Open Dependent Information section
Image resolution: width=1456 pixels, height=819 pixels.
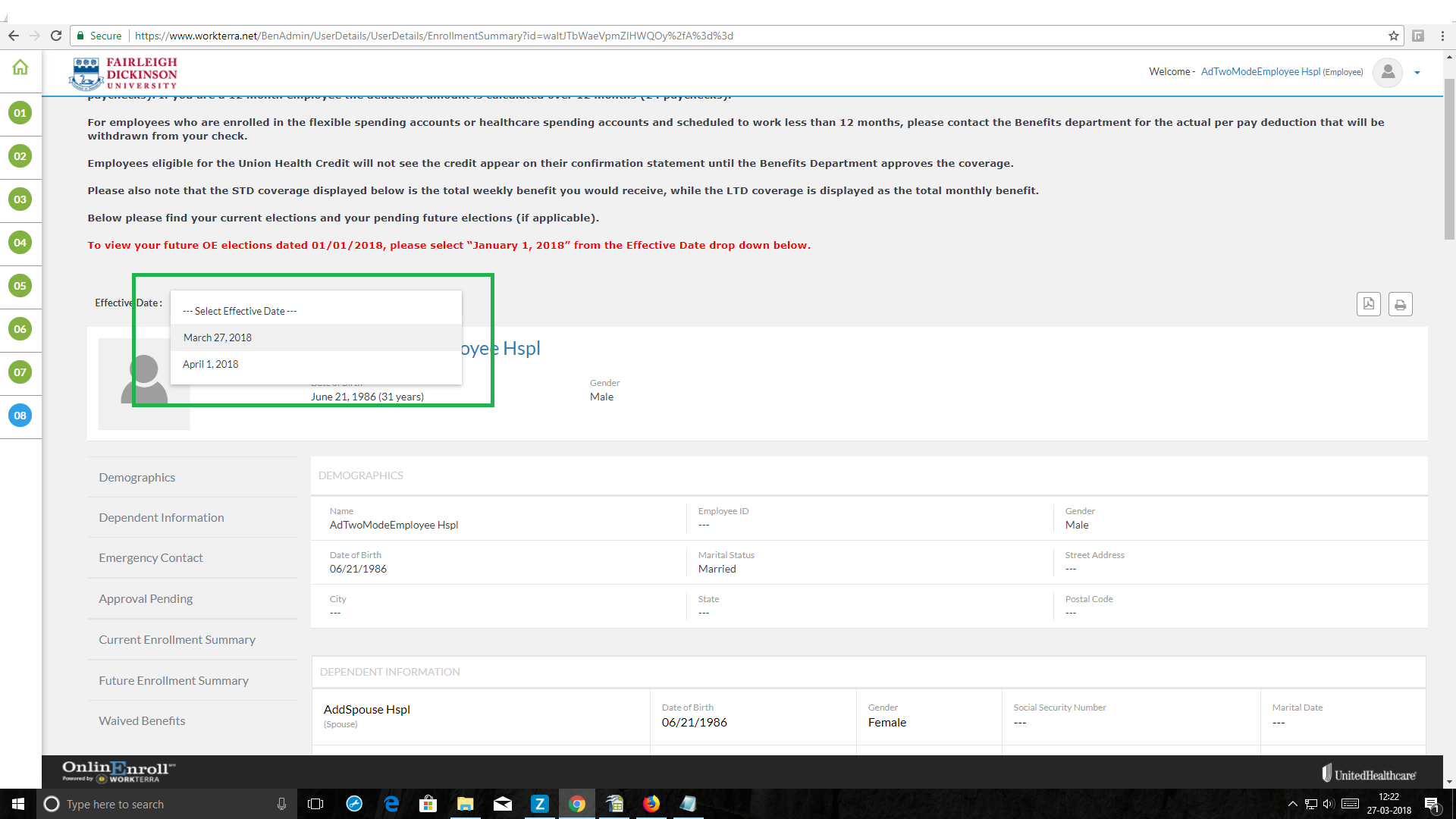click(192, 517)
